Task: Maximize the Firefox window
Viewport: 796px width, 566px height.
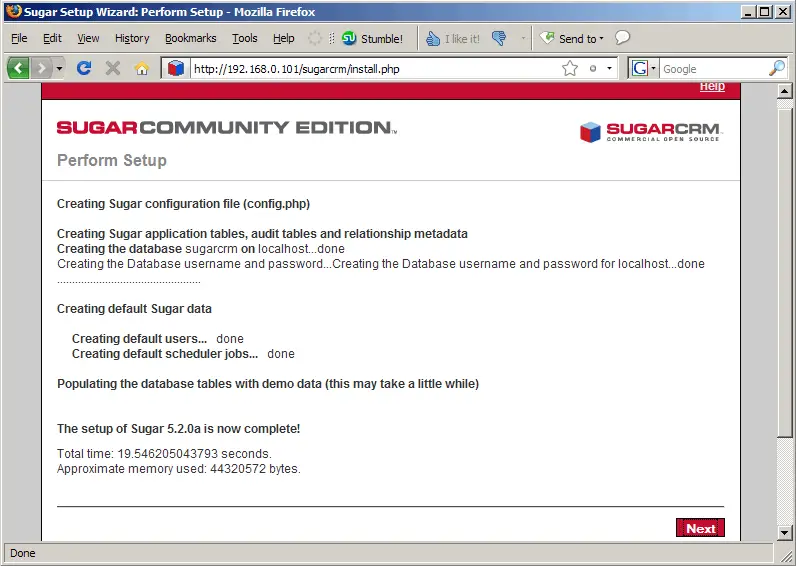Action: pos(765,12)
